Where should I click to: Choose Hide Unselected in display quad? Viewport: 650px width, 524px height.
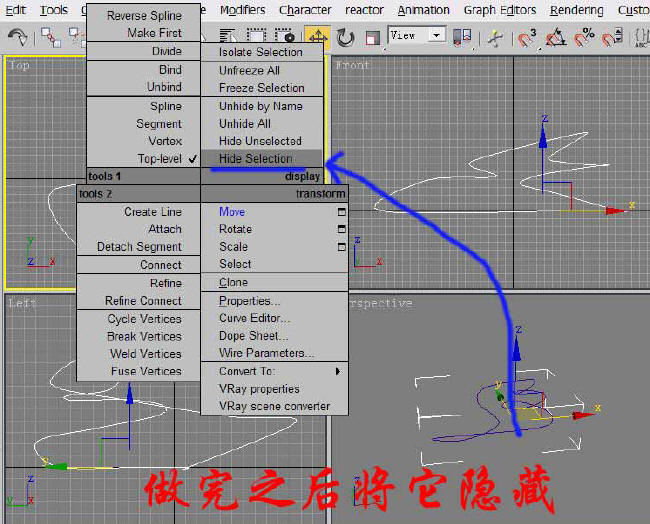[262, 141]
